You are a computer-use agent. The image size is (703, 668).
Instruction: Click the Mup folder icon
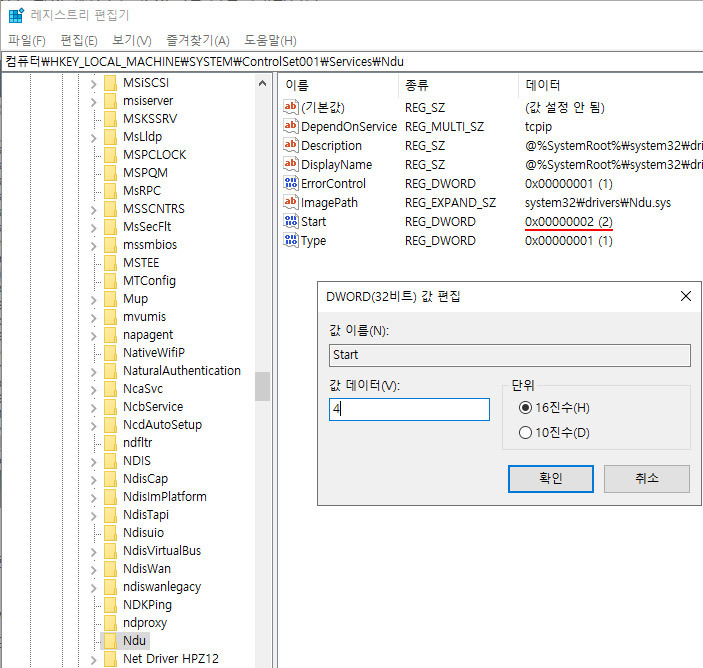point(110,299)
